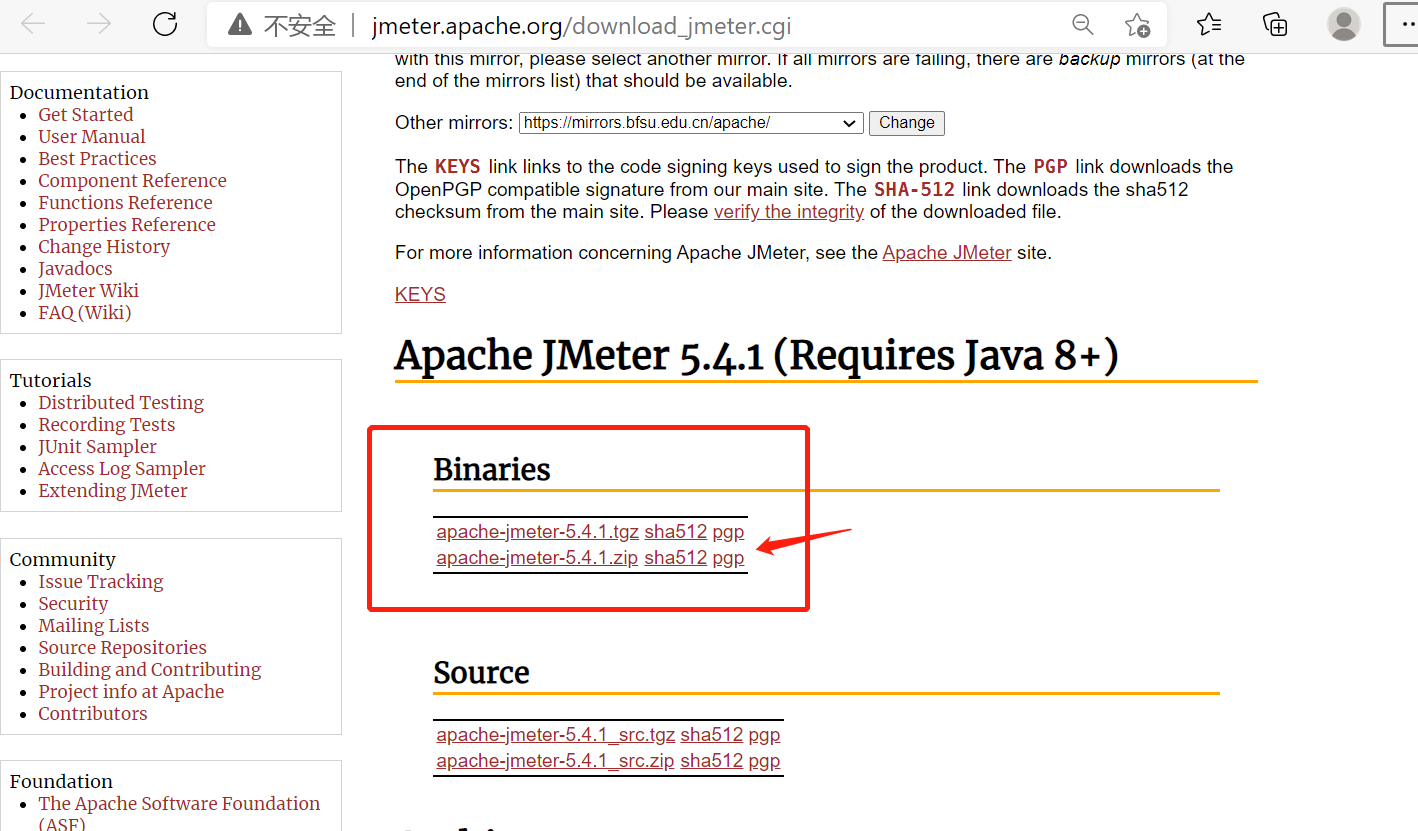The height and width of the screenshot is (831, 1418).
Task: Open Component Reference link
Action: point(132,181)
